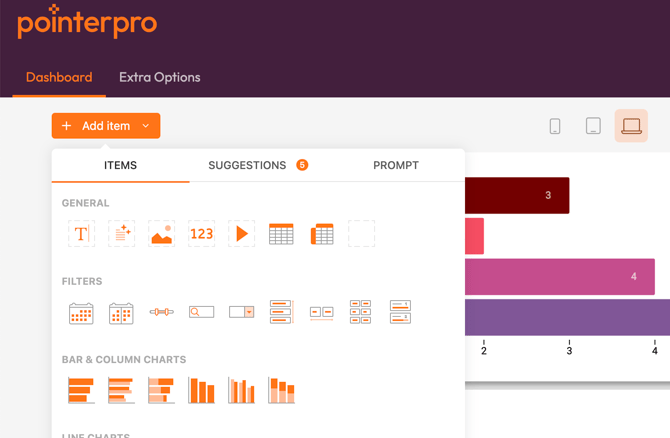The image size is (670, 438).
Task: Switch to tablet preview
Action: tap(593, 126)
